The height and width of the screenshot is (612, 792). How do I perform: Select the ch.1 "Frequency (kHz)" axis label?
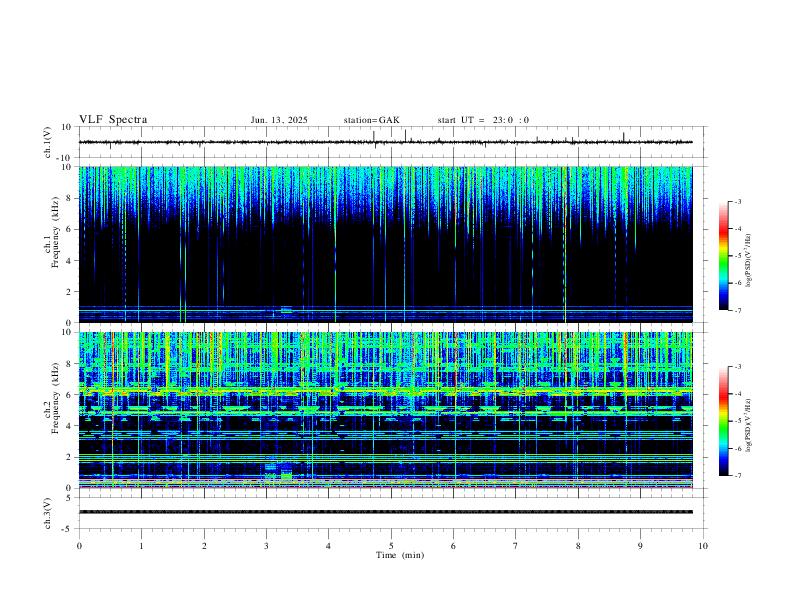(55, 232)
